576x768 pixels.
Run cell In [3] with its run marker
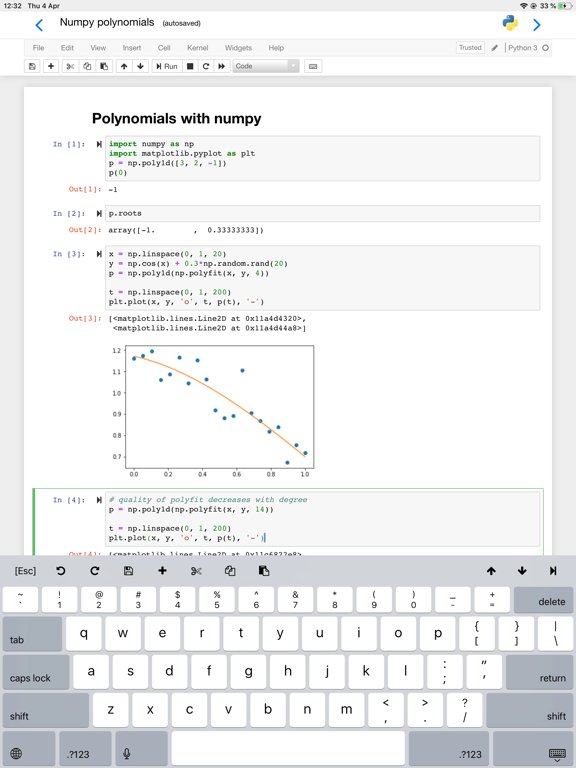(x=99, y=254)
